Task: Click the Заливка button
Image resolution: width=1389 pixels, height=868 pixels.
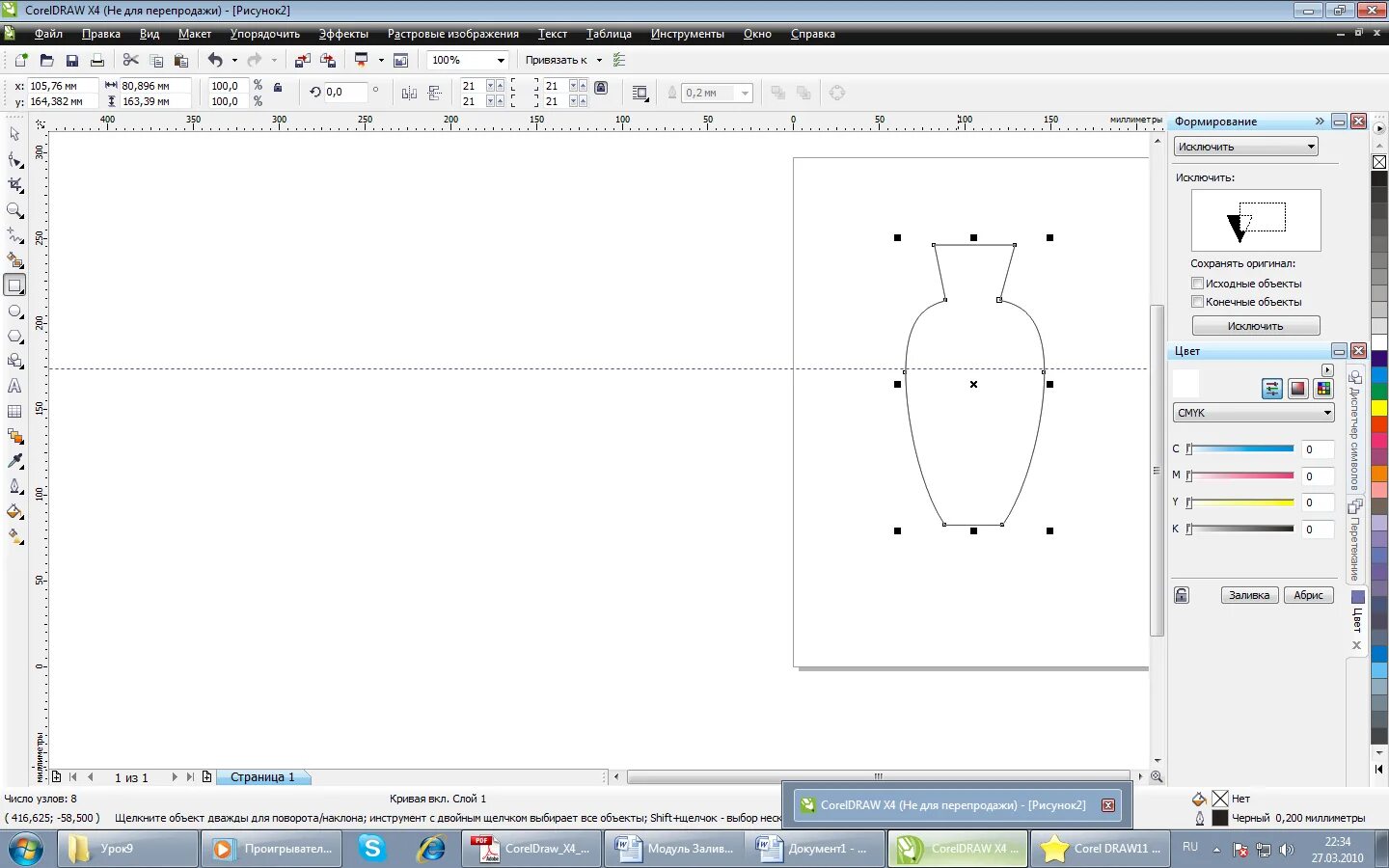Action: 1249,595
